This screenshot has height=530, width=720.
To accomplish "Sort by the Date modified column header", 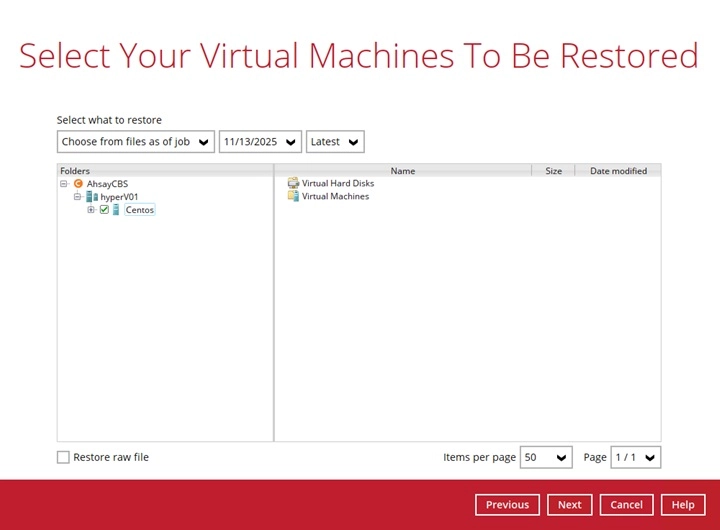I will tap(618, 171).
